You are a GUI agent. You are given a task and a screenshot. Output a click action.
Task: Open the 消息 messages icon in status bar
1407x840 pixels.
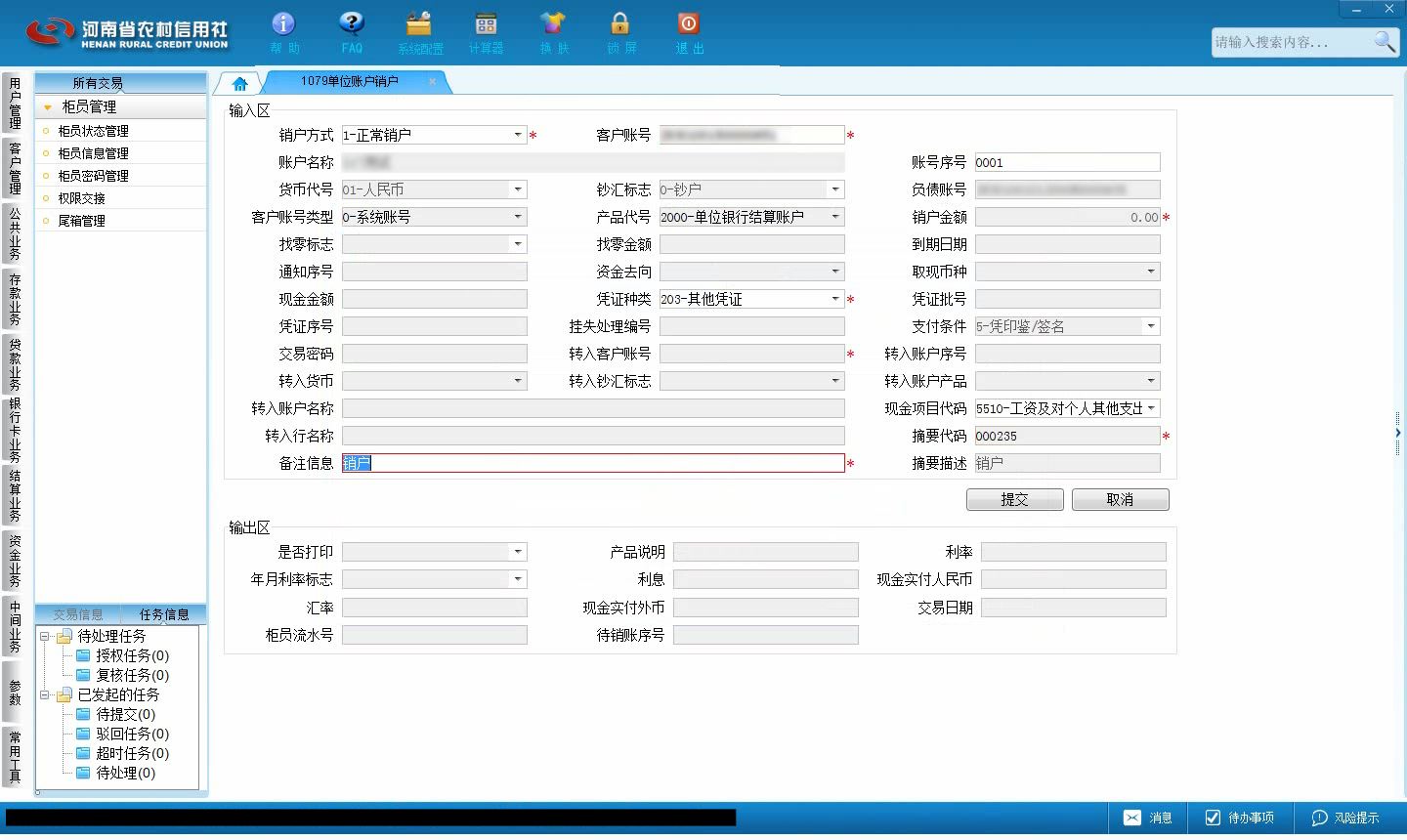tap(1147, 818)
